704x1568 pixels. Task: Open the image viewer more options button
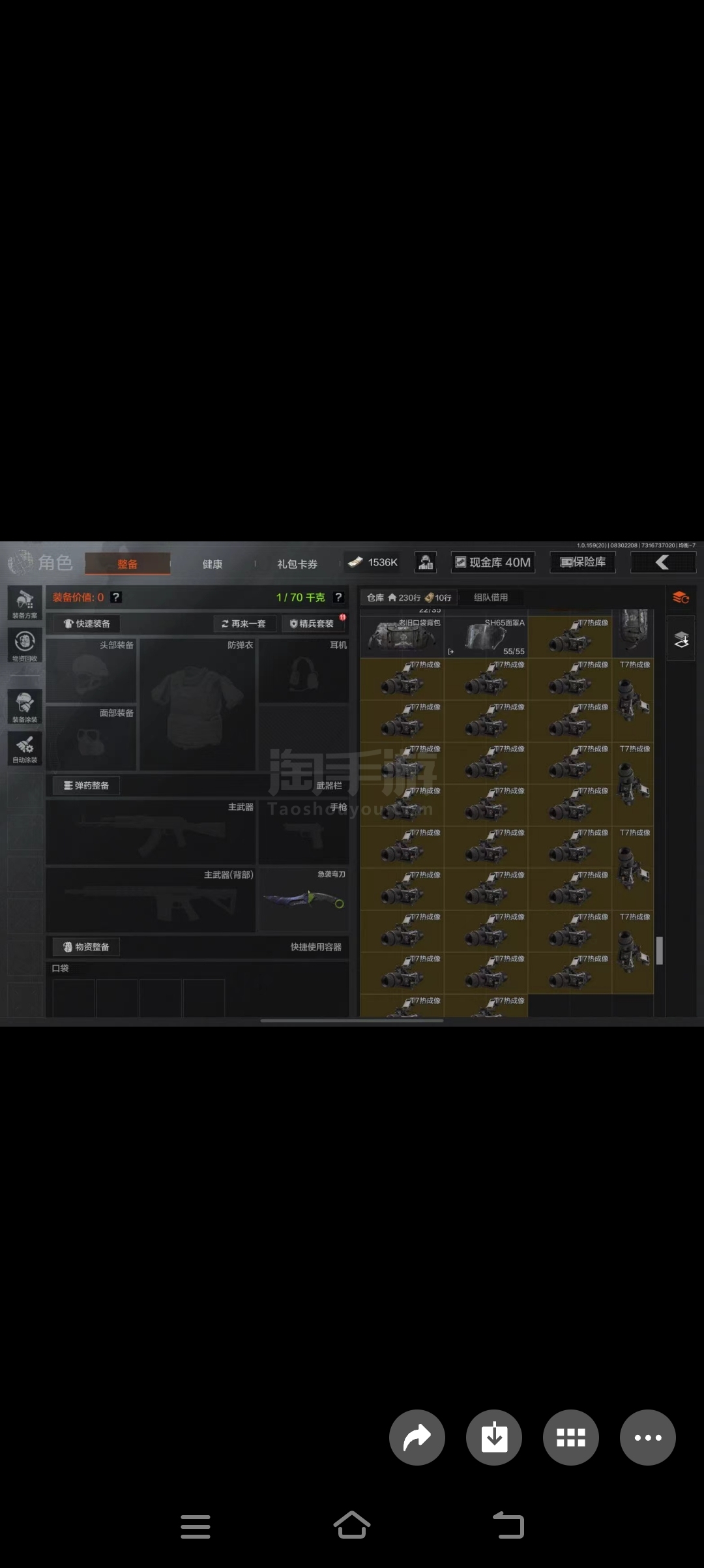[x=648, y=1438]
